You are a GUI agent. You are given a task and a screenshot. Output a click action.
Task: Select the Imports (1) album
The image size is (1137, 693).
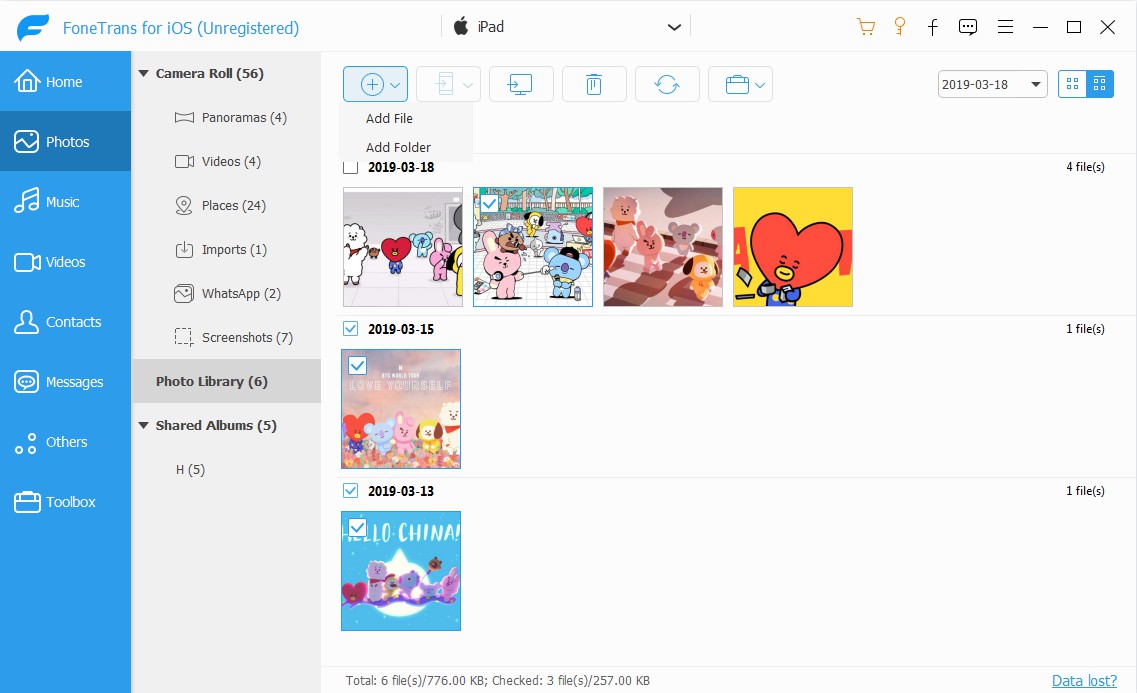point(220,249)
